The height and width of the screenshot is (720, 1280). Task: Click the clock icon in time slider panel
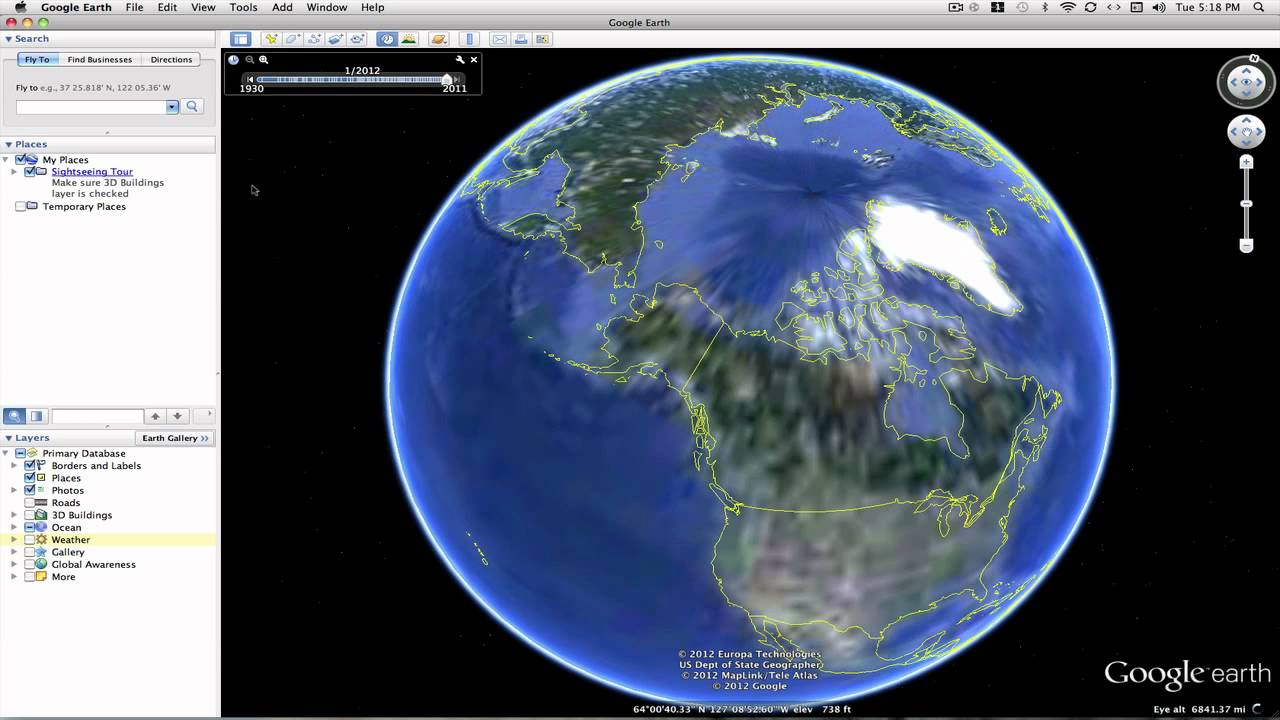(233, 60)
